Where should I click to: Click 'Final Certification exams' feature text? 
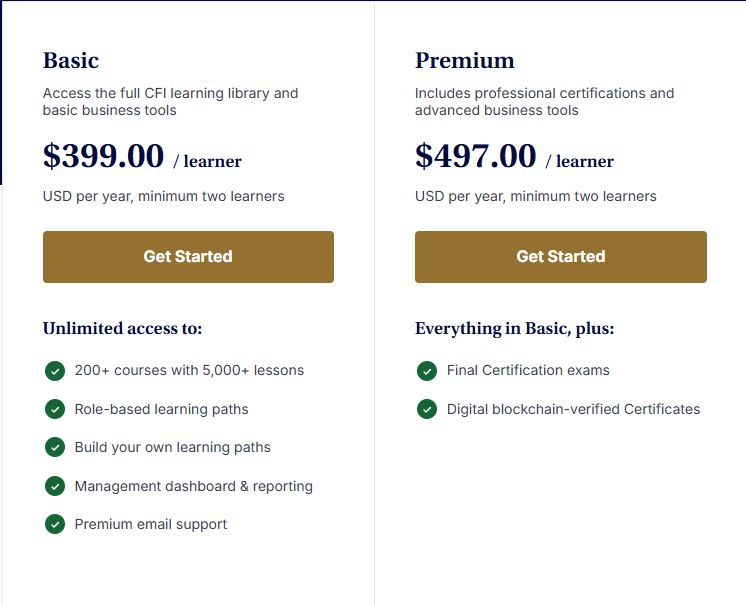[528, 370]
